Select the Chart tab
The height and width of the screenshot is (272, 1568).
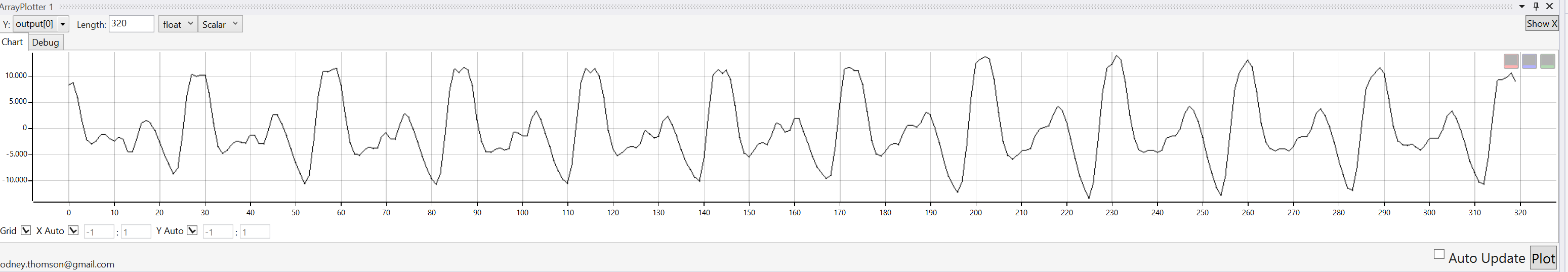tap(12, 42)
